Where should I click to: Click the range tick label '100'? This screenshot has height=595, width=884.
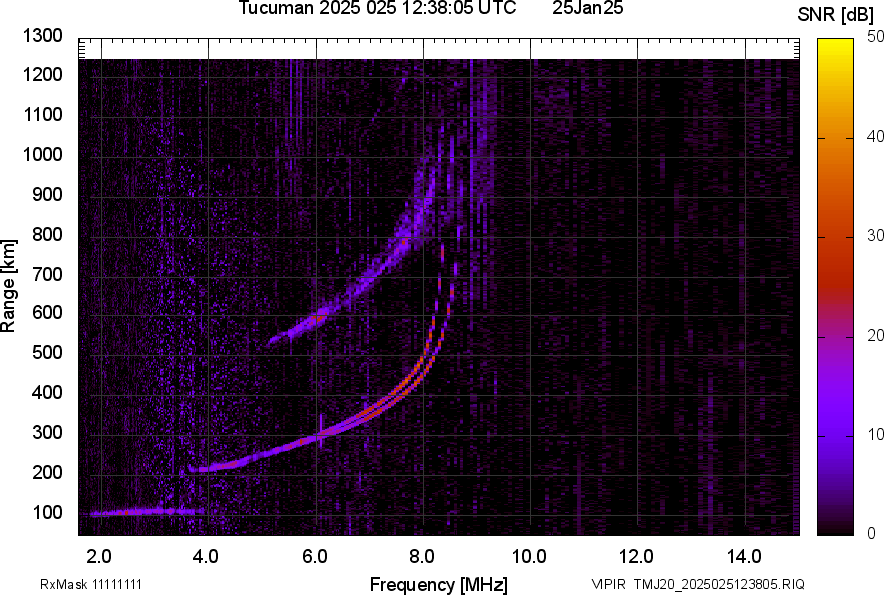[47, 512]
